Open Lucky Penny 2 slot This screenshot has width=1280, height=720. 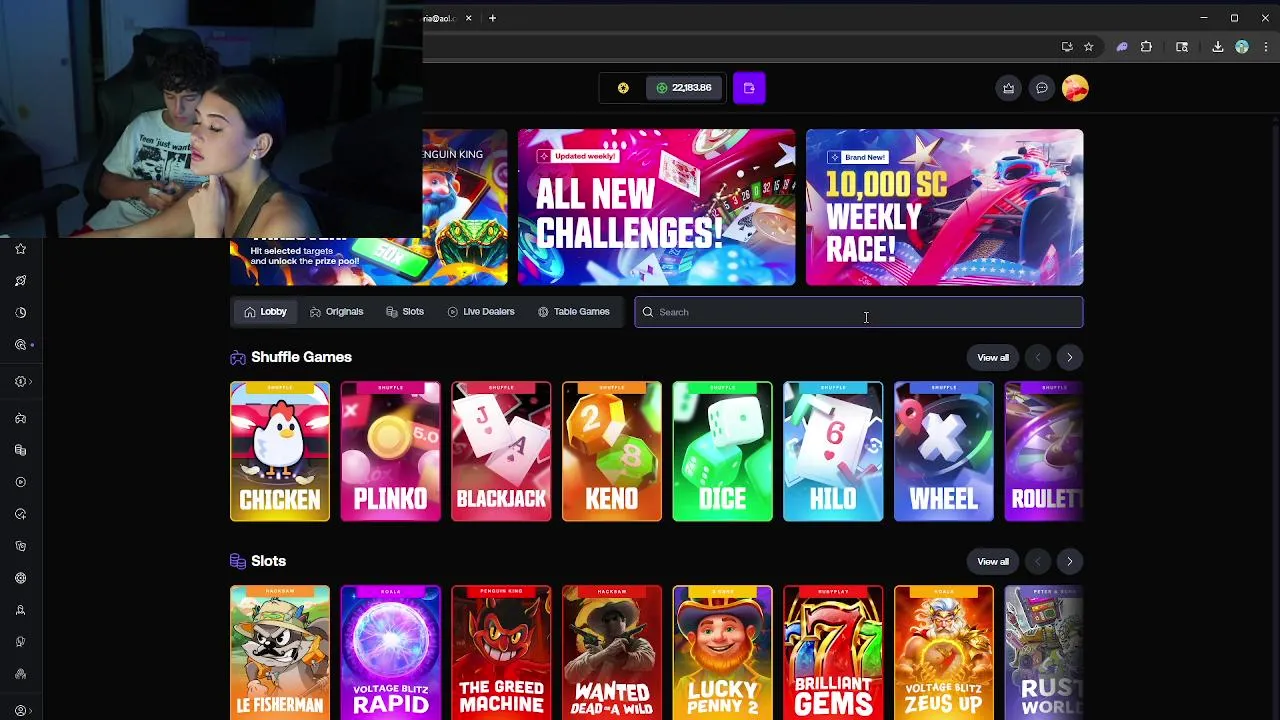tap(722, 653)
